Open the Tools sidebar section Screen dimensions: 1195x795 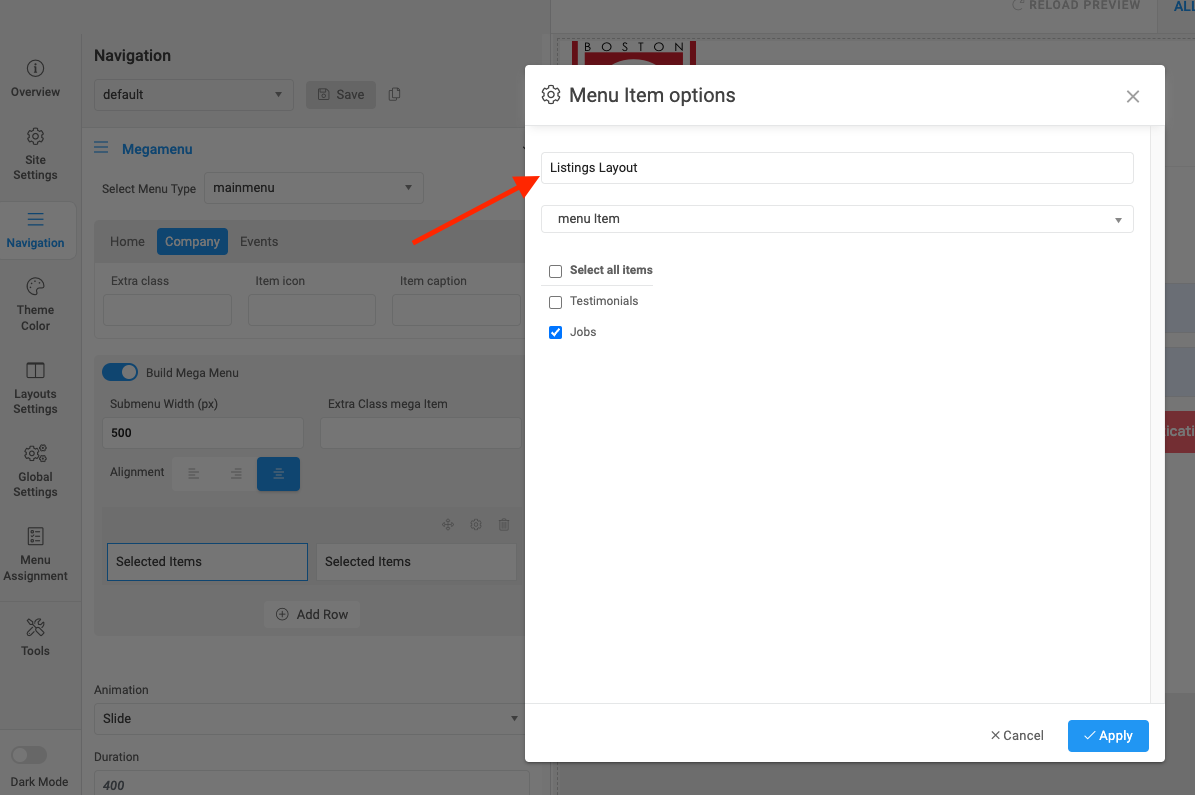[x=35, y=637]
